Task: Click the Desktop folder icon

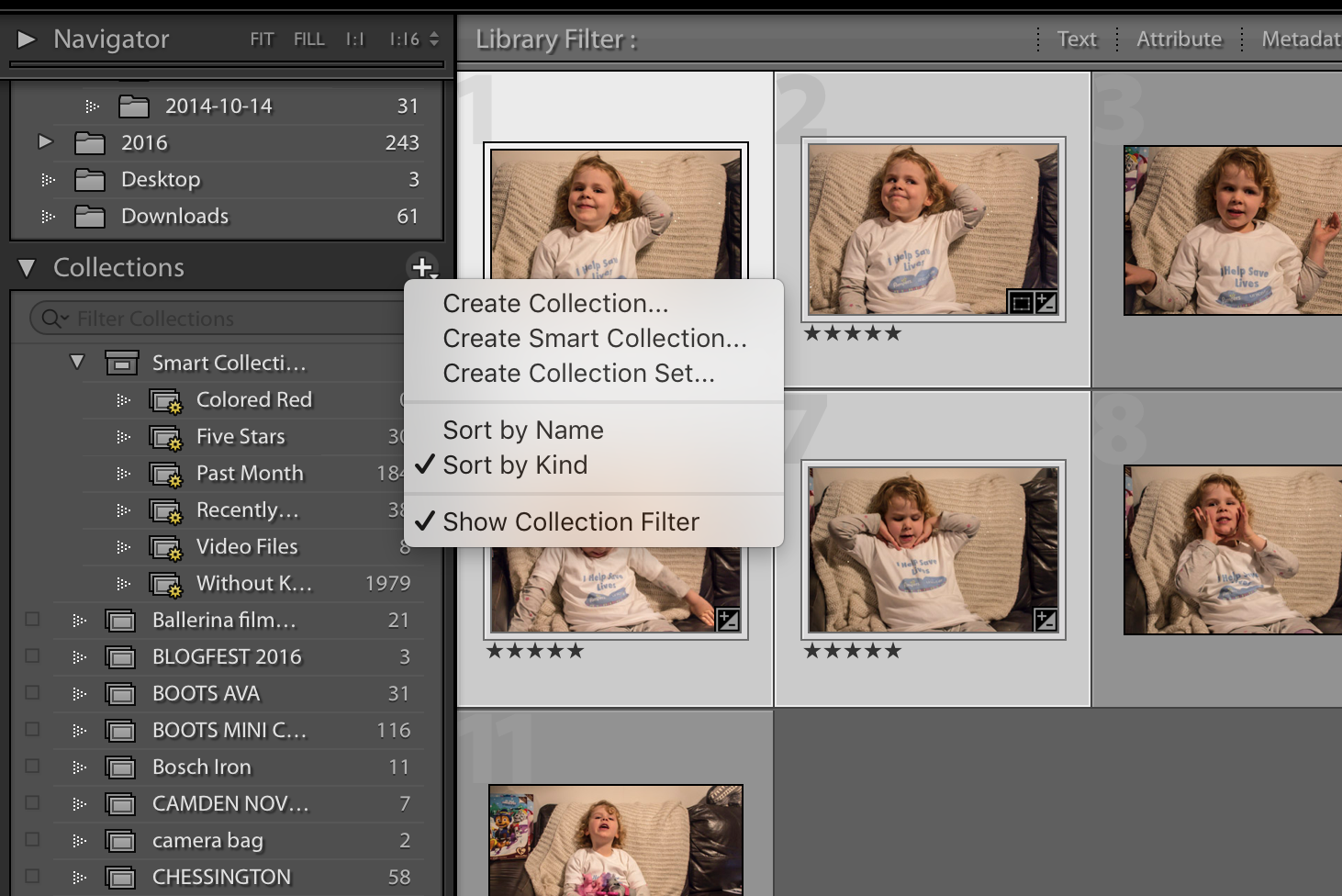Action: 90,180
